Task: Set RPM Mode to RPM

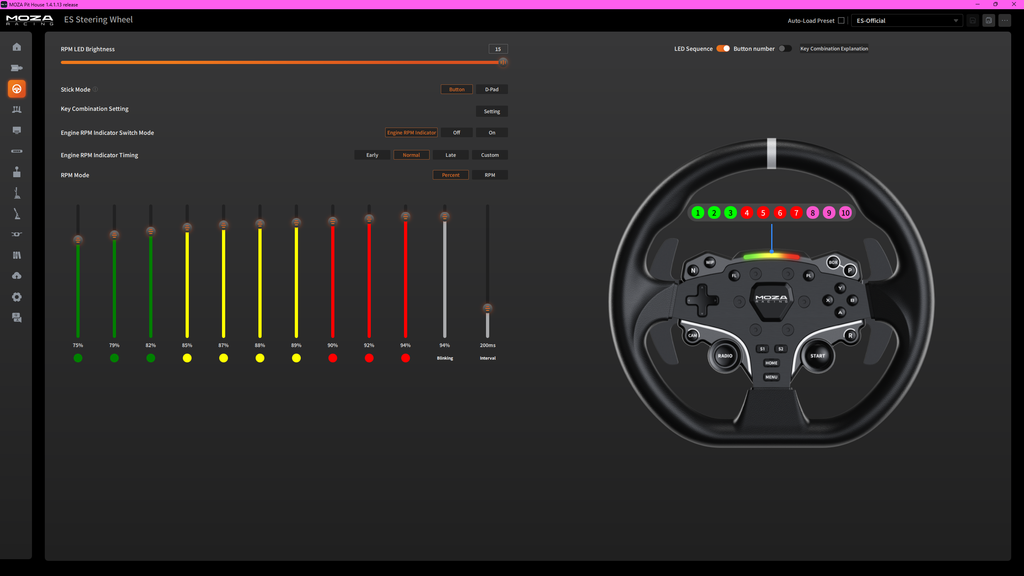Action: click(490, 175)
